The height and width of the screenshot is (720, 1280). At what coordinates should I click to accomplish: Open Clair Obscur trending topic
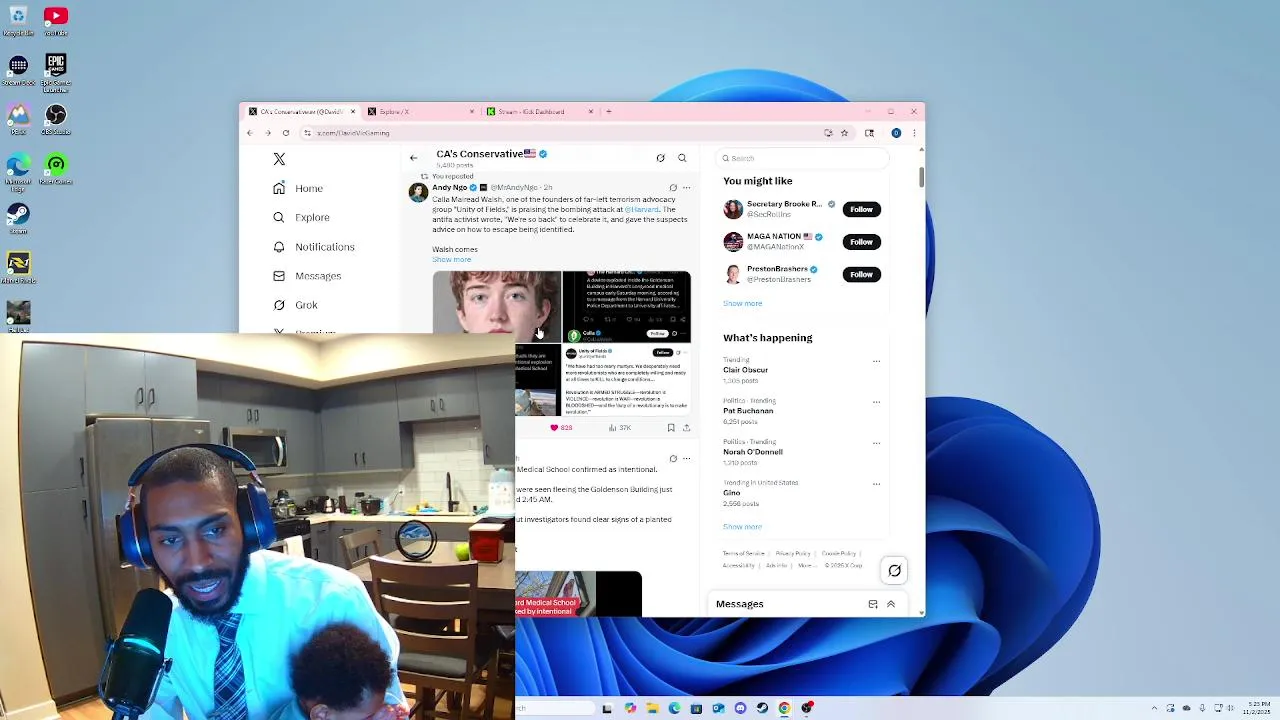coord(746,370)
